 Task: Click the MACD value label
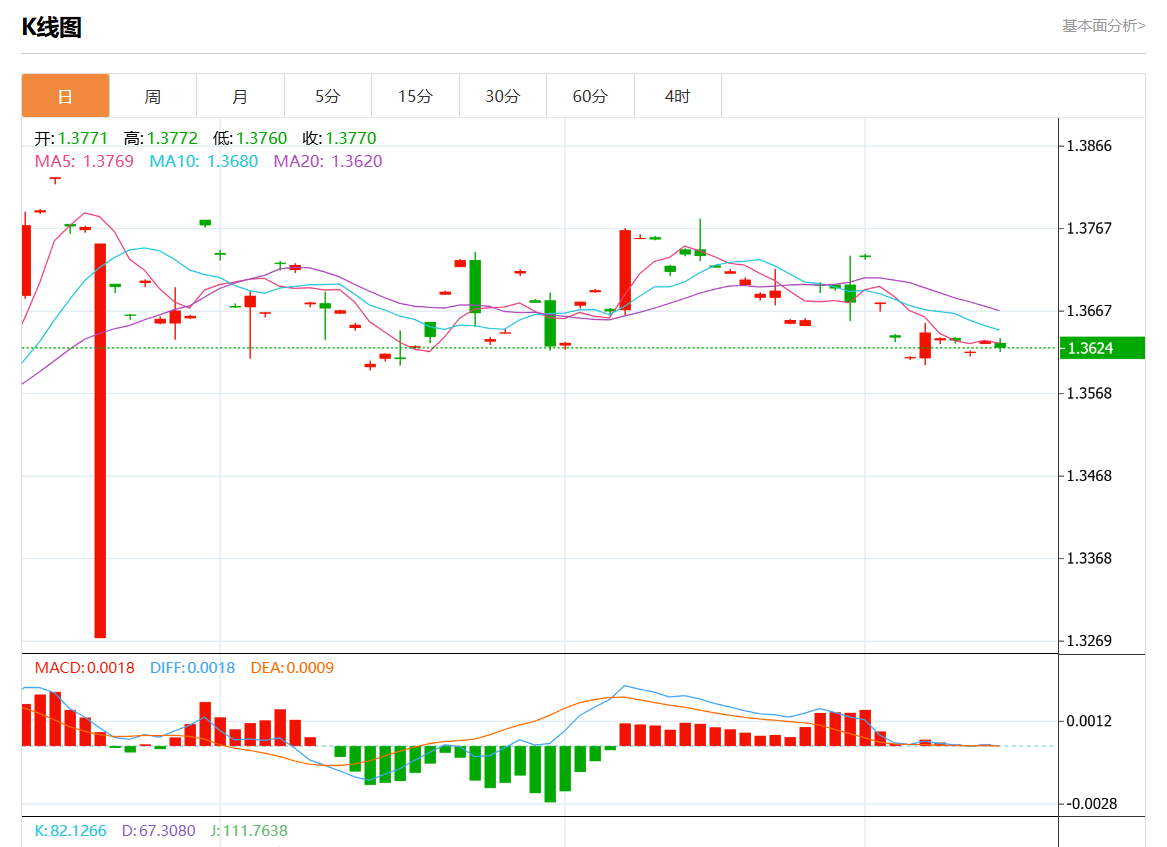click(84, 668)
